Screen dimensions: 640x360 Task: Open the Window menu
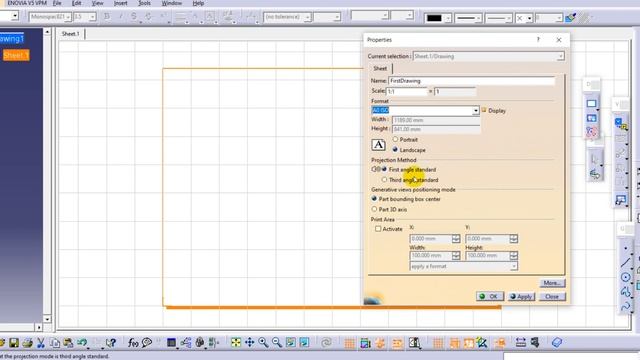(171, 3)
